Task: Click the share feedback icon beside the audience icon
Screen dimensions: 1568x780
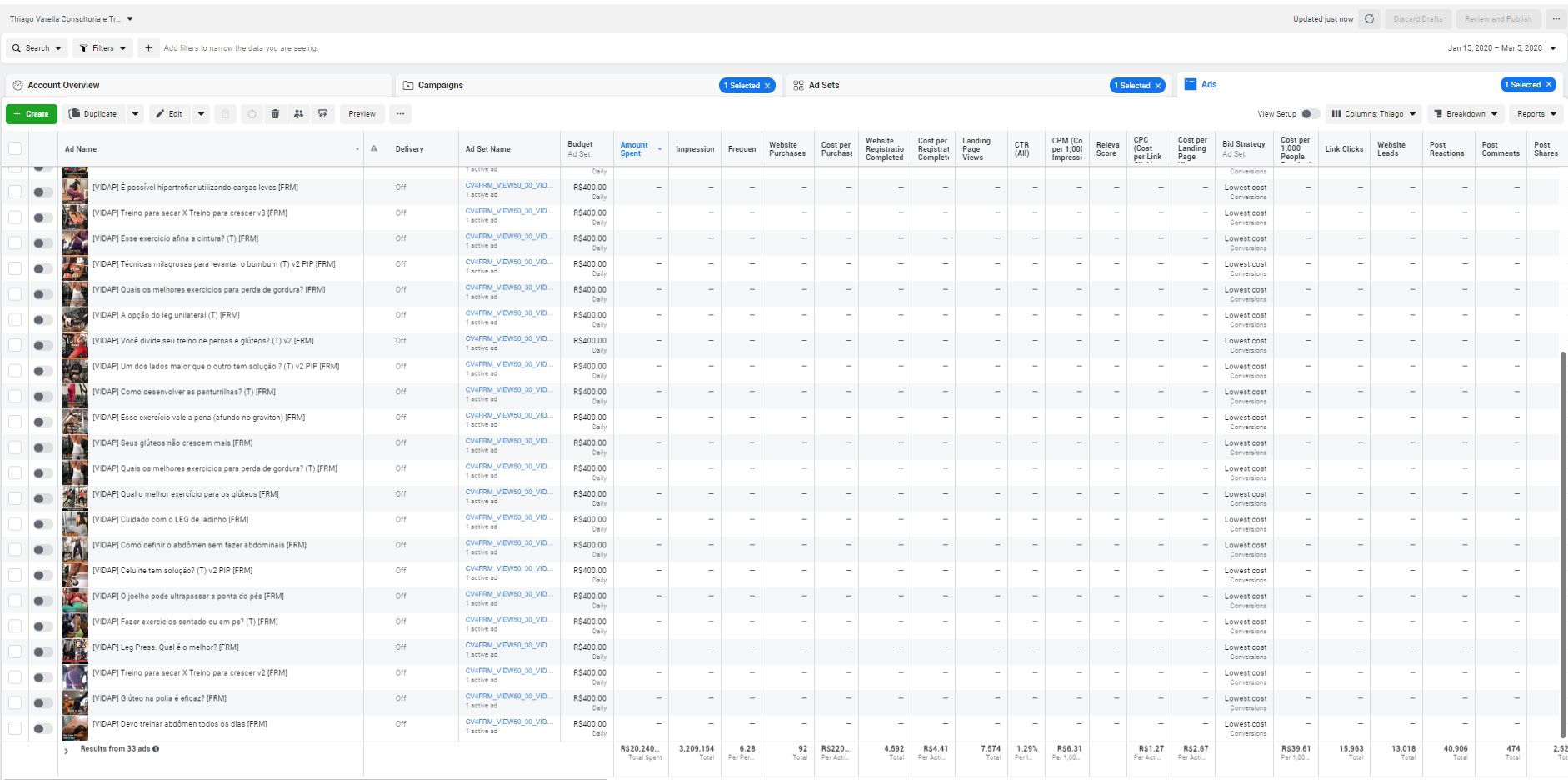Action: tap(322, 114)
